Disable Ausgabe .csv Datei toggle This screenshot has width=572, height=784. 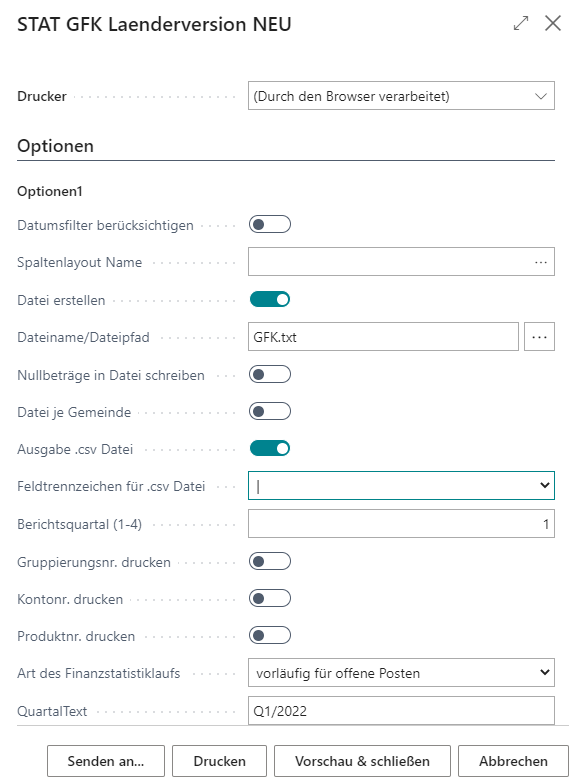click(270, 448)
